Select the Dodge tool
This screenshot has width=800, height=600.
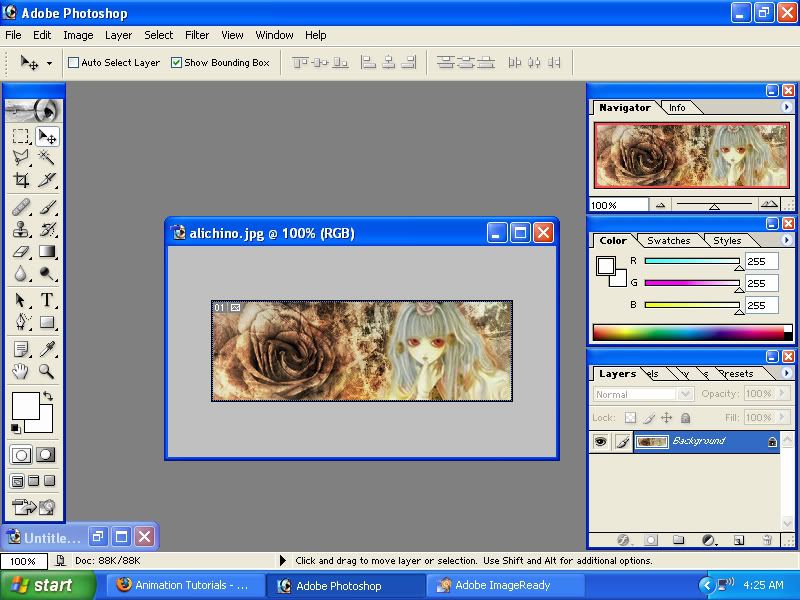tap(47, 273)
